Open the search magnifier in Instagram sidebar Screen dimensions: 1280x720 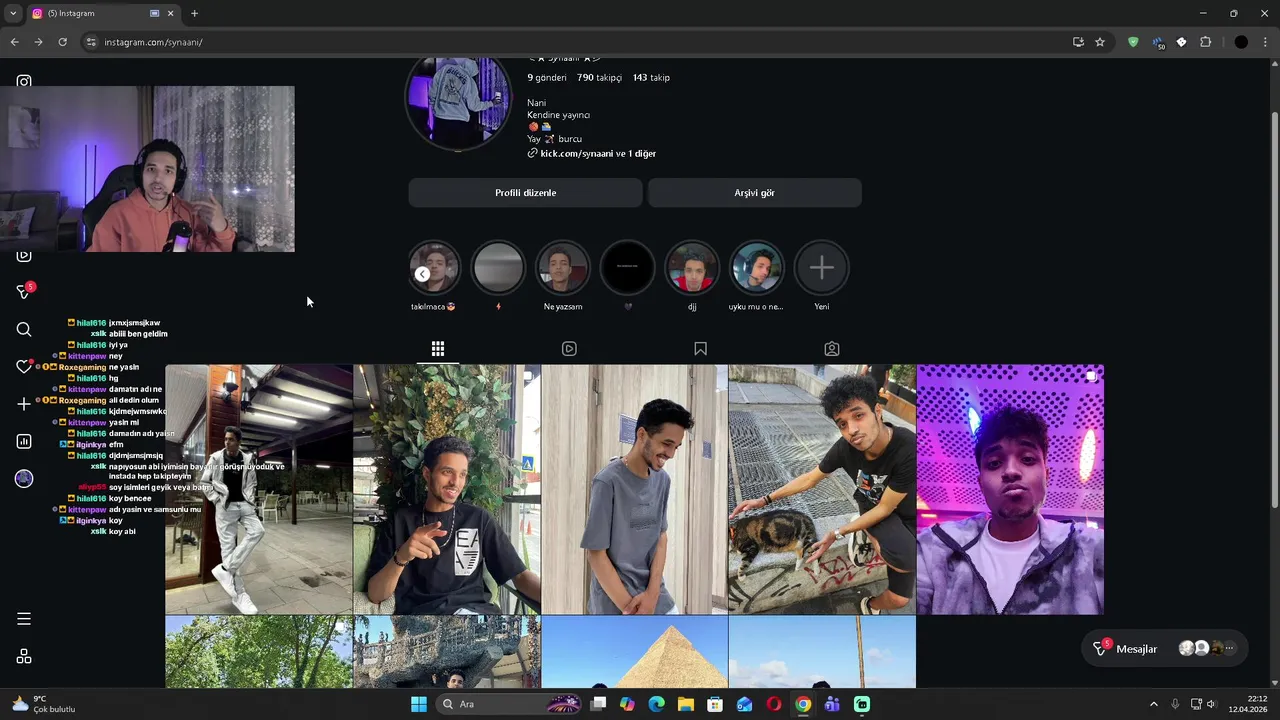click(x=24, y=329)
